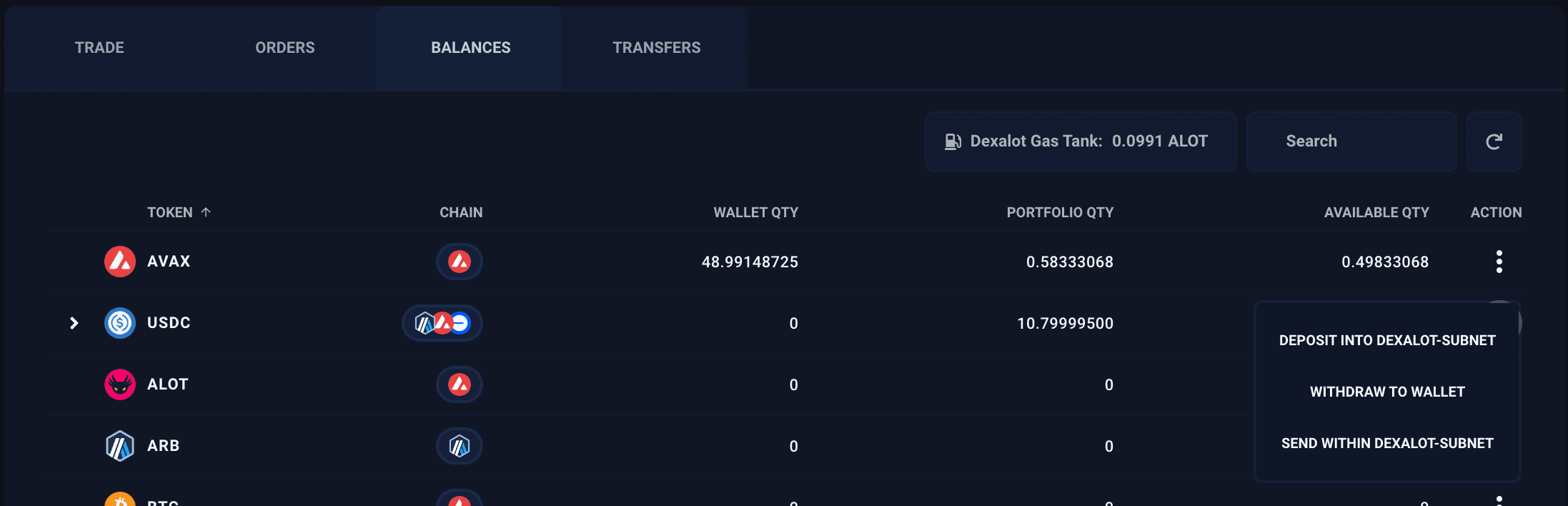The width and height of the screenshot is (1568, 506).
Task: Click the AVAX token logo
Action: coord(120,262)
